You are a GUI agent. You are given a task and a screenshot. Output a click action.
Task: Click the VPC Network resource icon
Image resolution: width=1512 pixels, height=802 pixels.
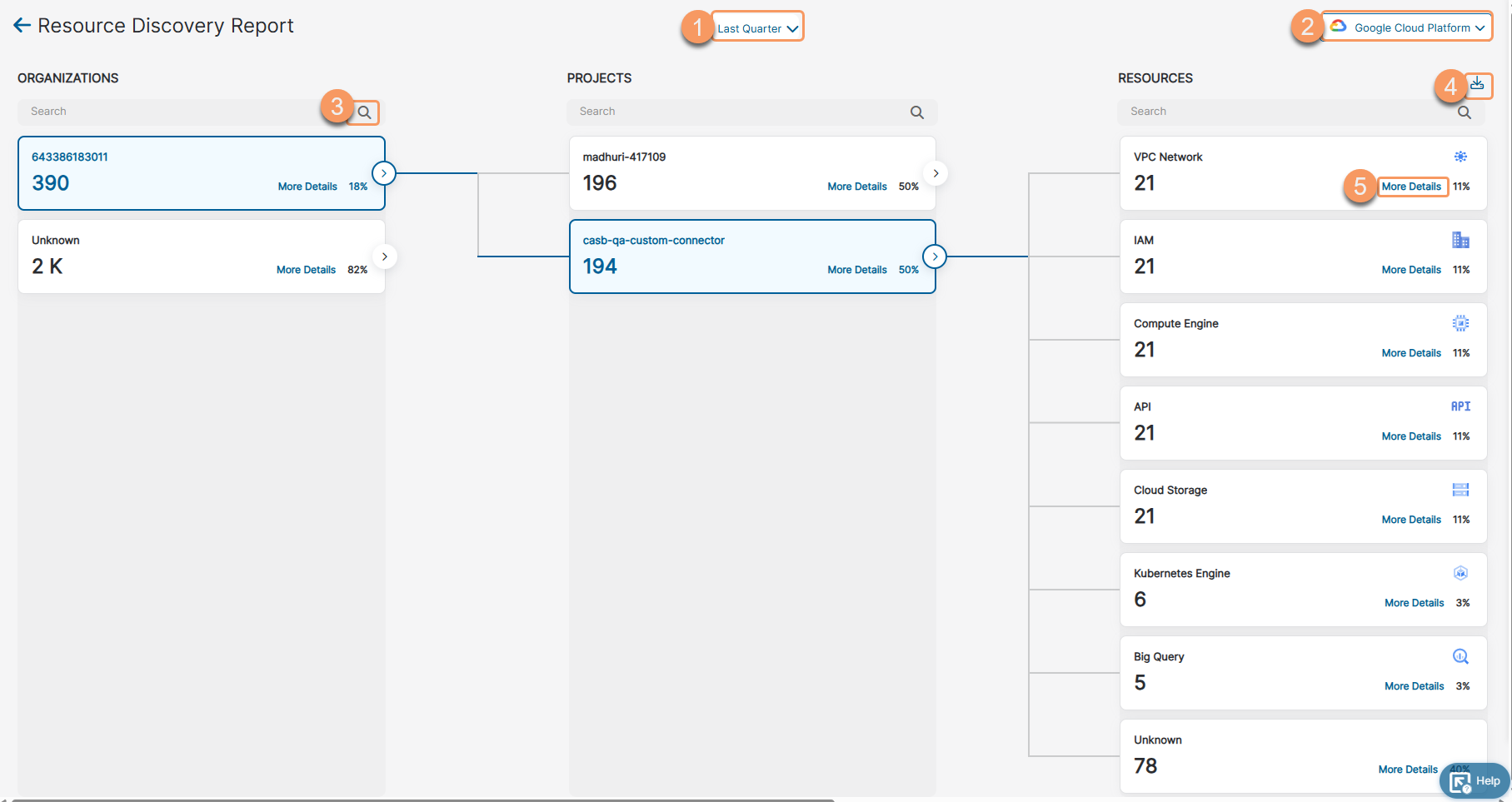(x=1460, y=157)
